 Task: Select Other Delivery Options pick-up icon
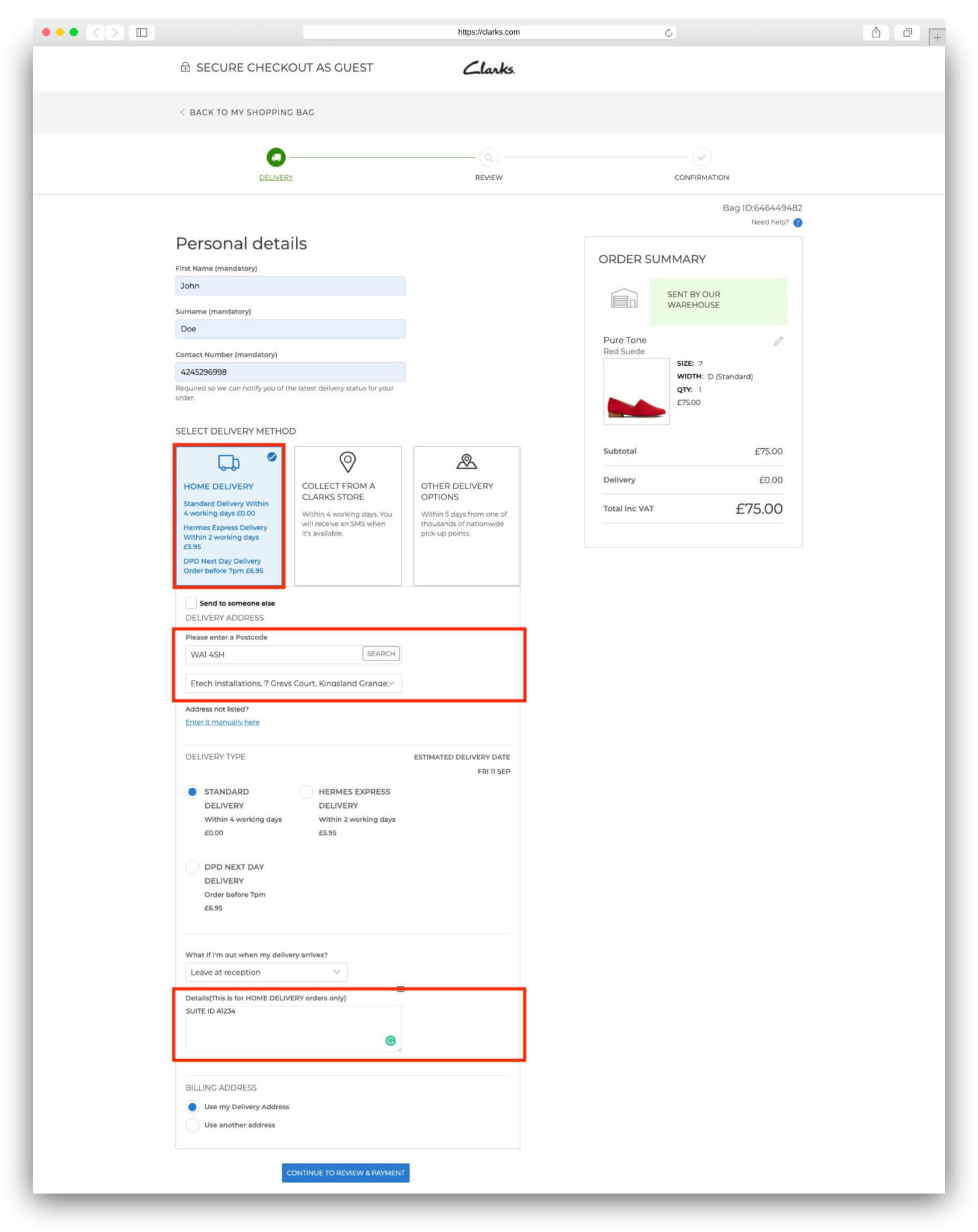[466, 462]
